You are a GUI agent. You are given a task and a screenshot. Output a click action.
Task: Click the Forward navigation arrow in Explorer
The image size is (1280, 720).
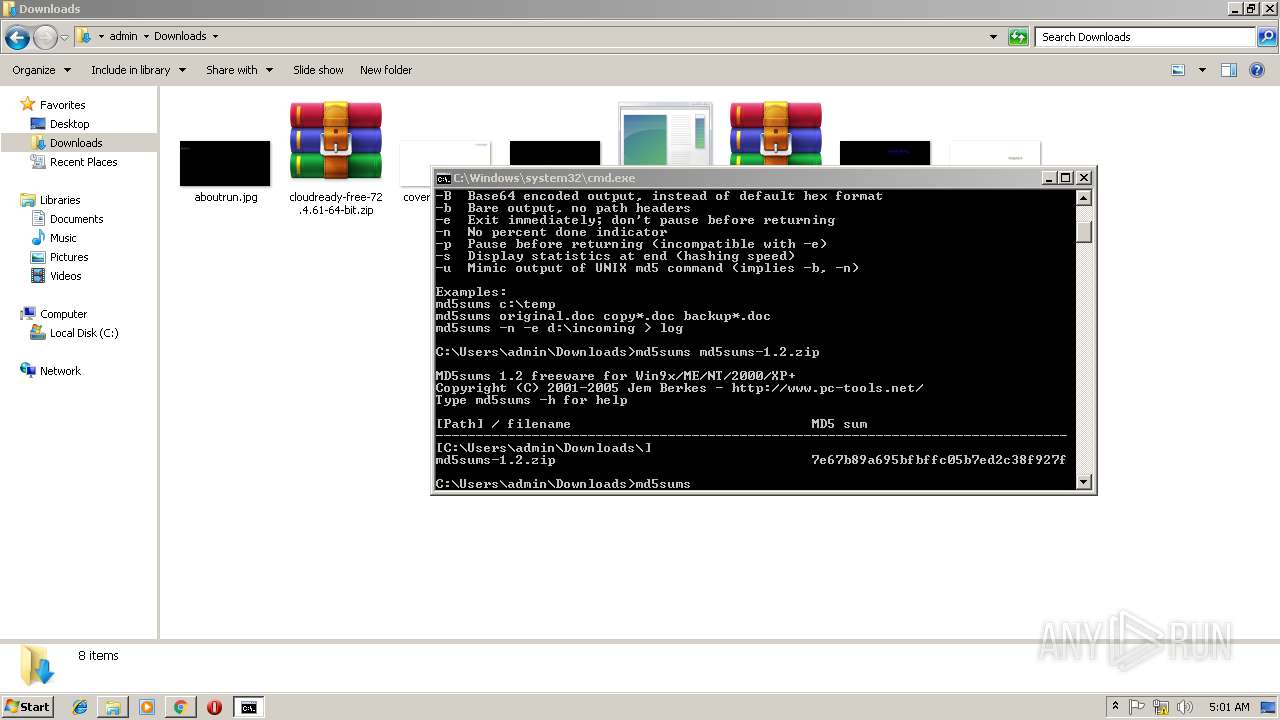45,38
